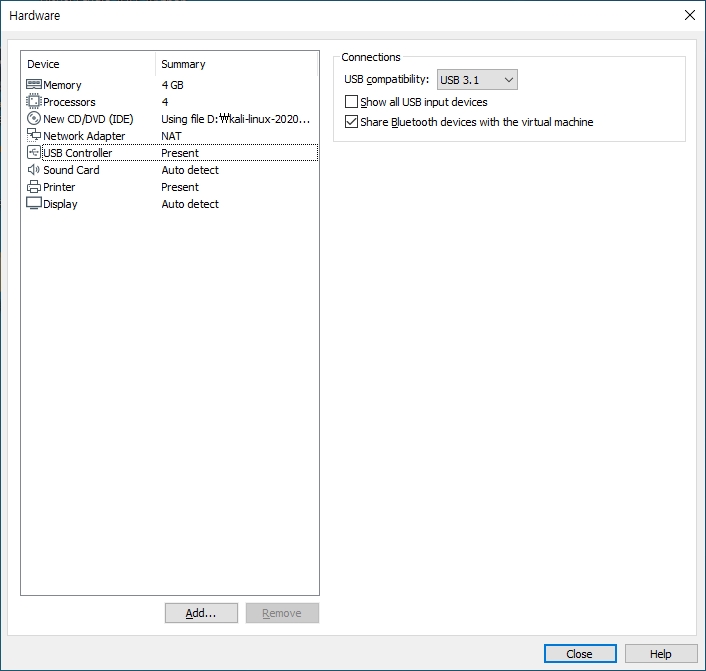
Task: Click the X to close Hardware window
Action: (x=689, y=15)
